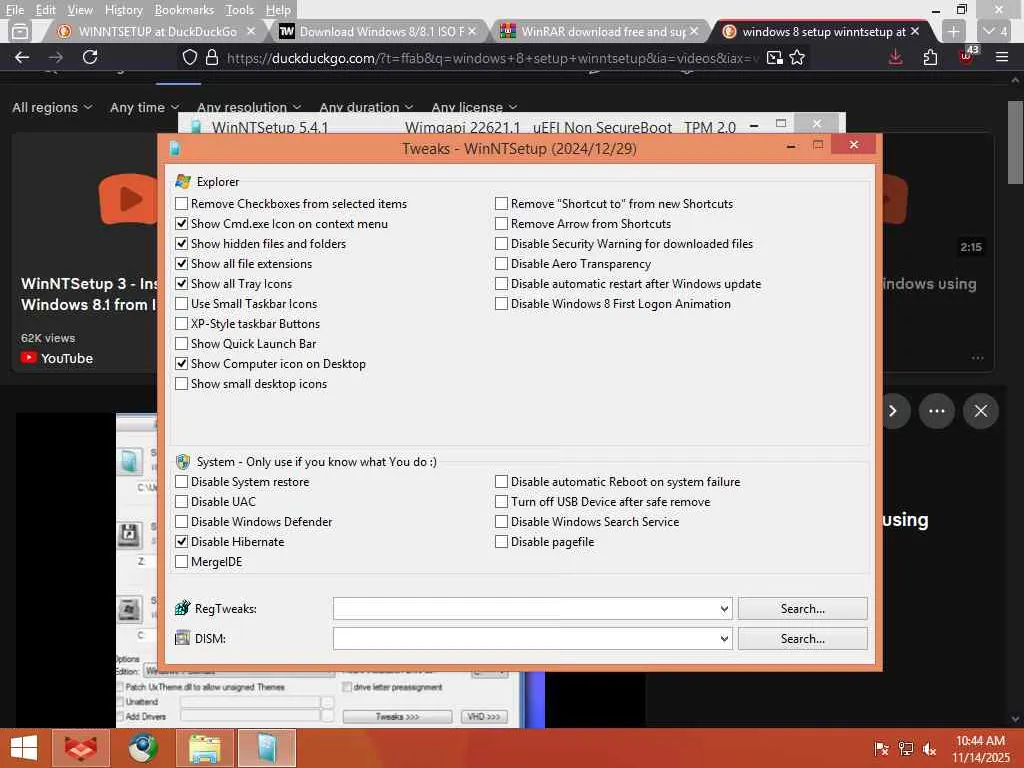This screenshot has width=1024, height=768.
Task: Open the Any resolution filter dropdown
Action: pos(249,107)
